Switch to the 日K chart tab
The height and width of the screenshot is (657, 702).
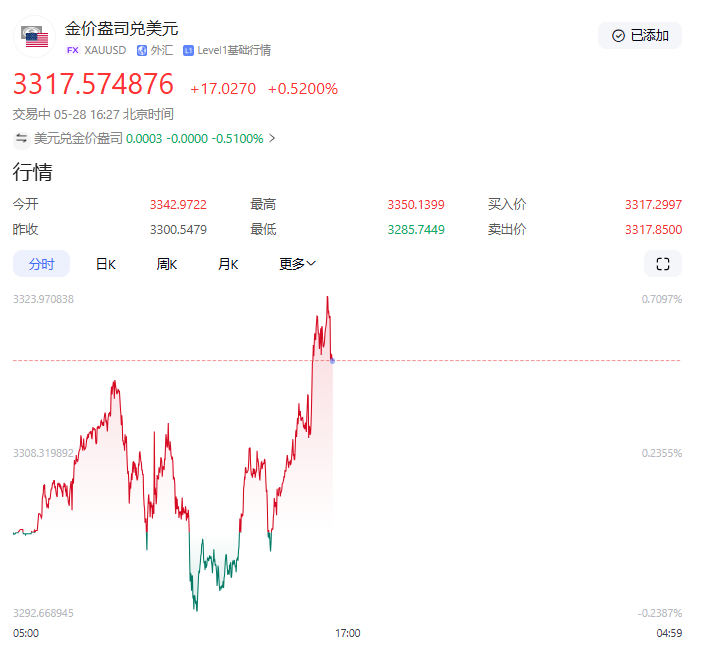tap(105, 264)
